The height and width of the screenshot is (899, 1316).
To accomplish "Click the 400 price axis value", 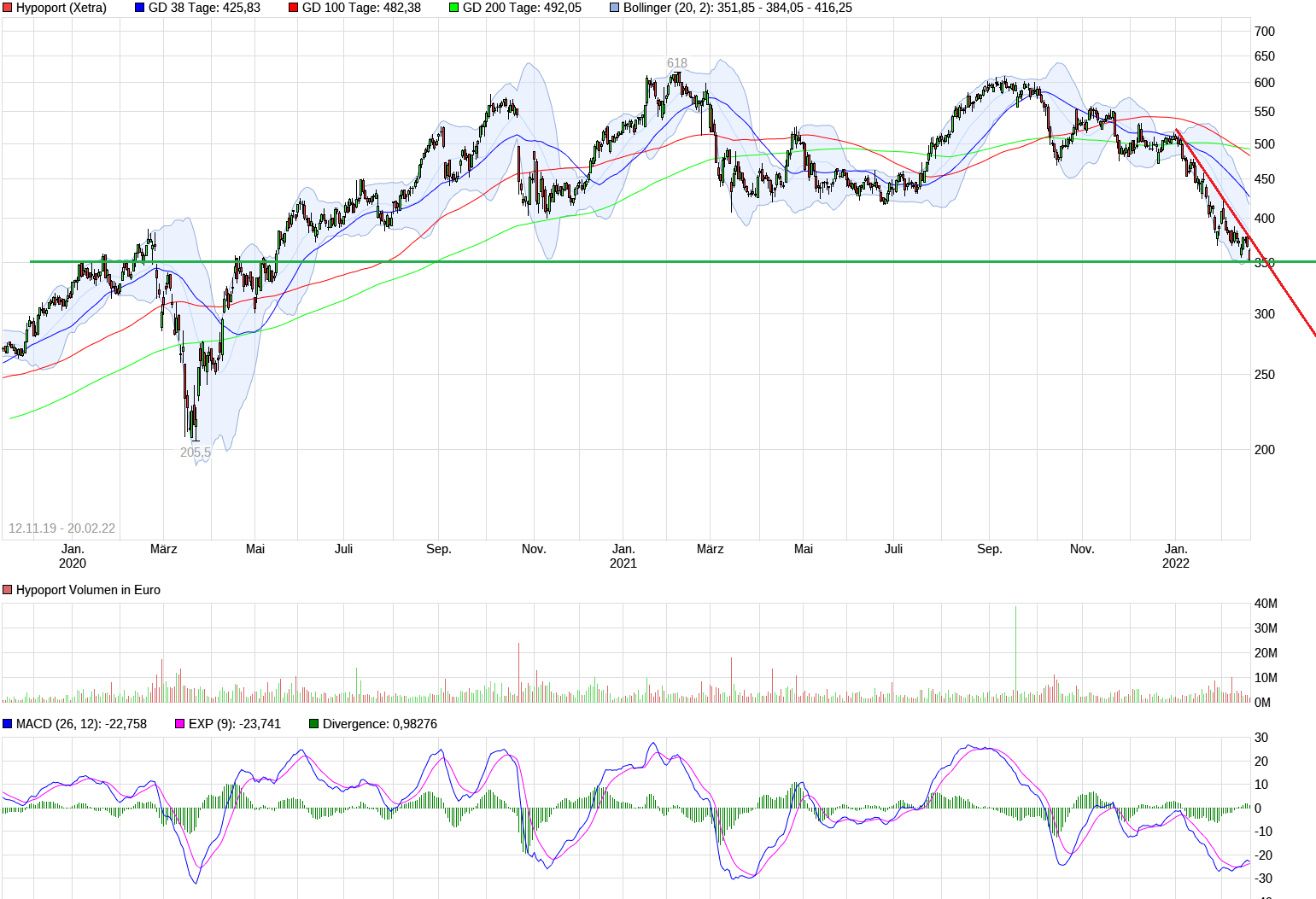I will point(1265,219).
